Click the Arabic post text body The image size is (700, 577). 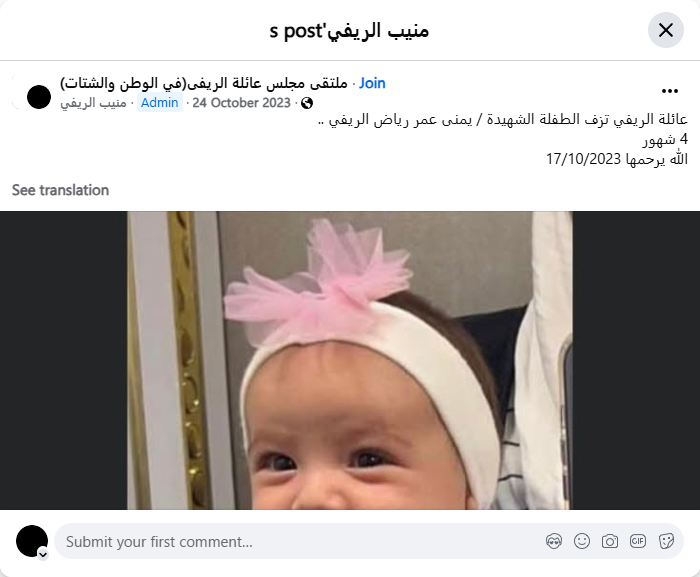[503, 139]
